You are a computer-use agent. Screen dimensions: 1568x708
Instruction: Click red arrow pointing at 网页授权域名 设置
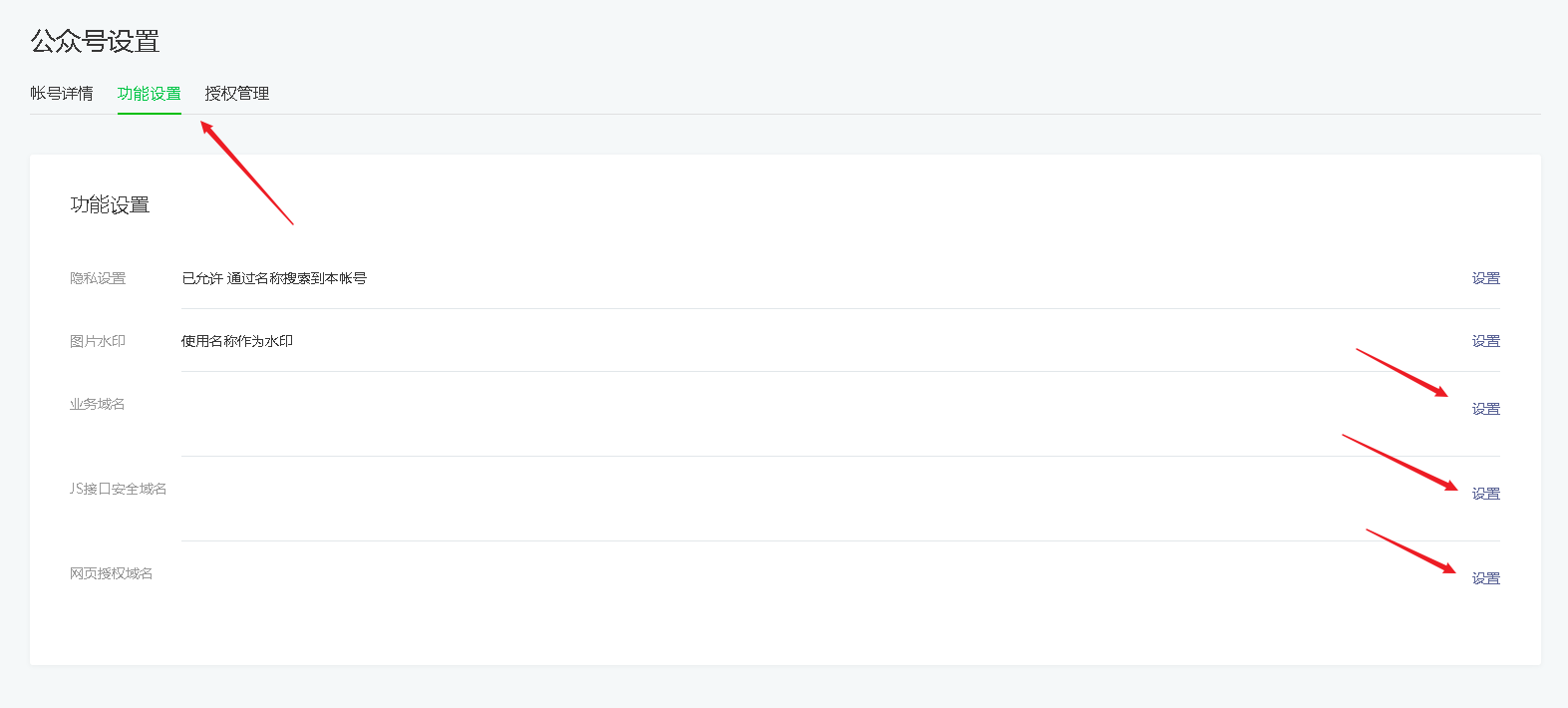(1411, 550)
